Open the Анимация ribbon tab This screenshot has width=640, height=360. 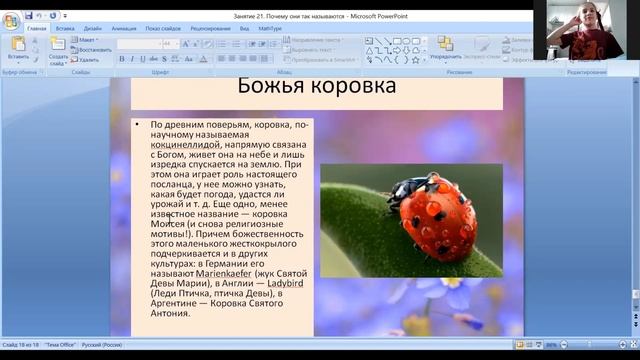point(124,29)
